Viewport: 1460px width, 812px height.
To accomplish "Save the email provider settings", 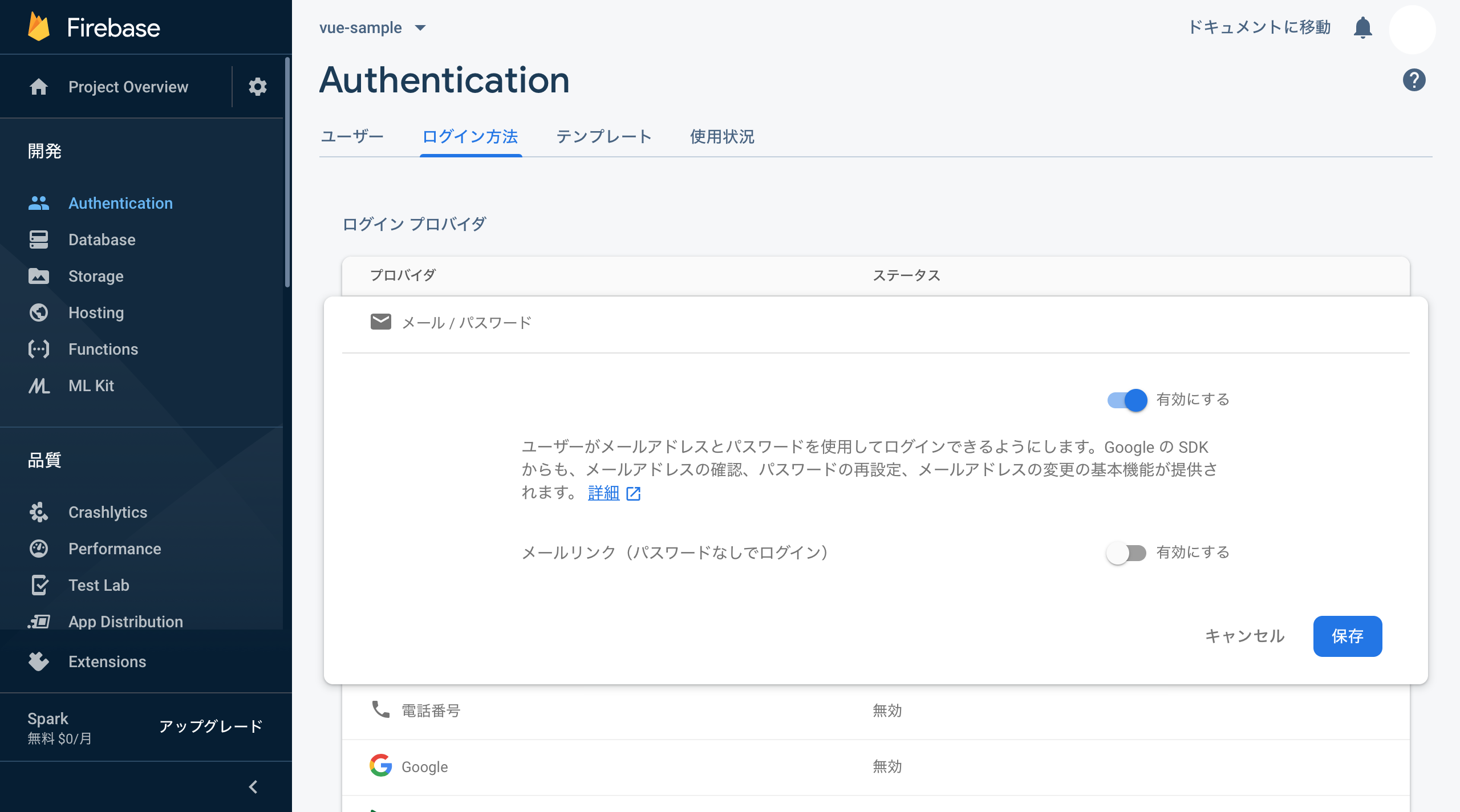I will tap(1348, 636).
